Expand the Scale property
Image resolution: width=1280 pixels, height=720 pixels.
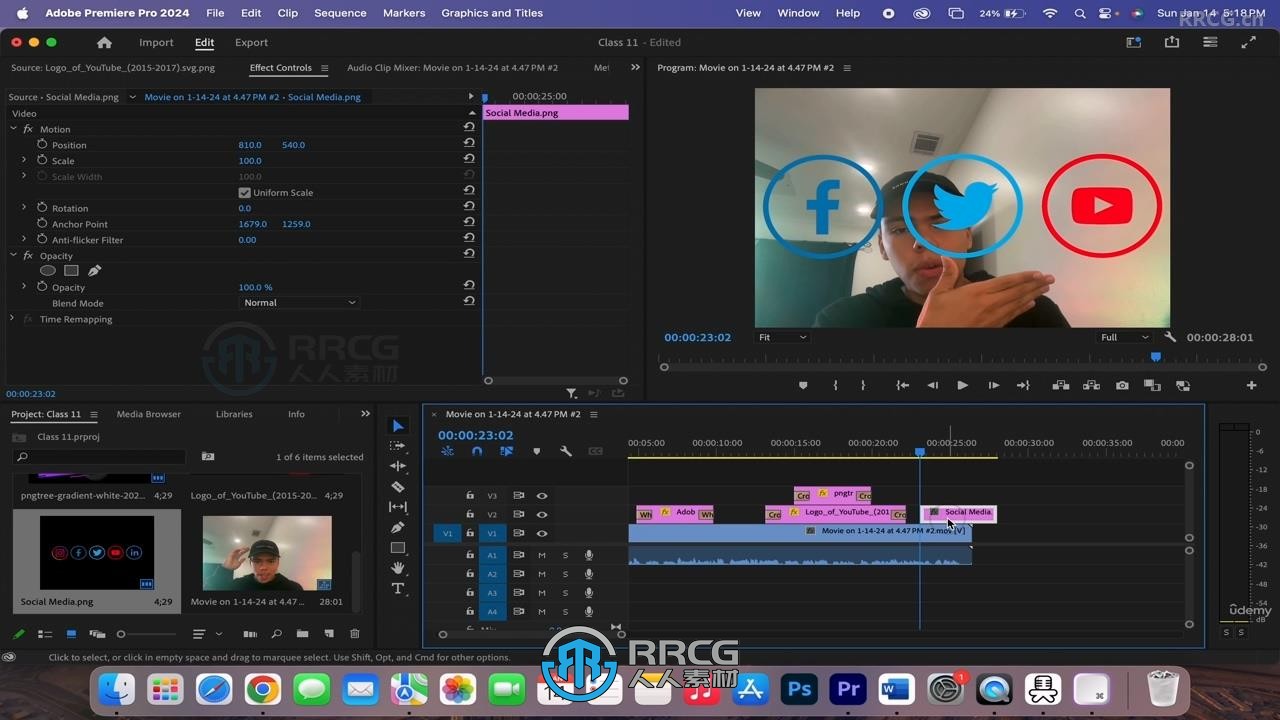(x=24, y=161)
